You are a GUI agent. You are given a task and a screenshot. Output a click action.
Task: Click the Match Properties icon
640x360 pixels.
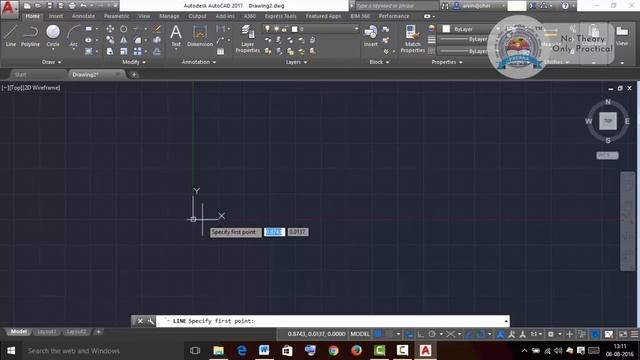[x=413, y=38]
